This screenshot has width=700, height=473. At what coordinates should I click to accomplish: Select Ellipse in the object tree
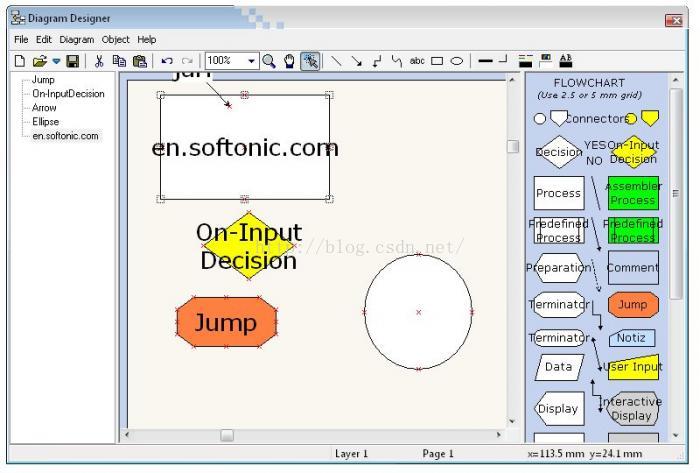pyautogui.click(x=46, y=122)
